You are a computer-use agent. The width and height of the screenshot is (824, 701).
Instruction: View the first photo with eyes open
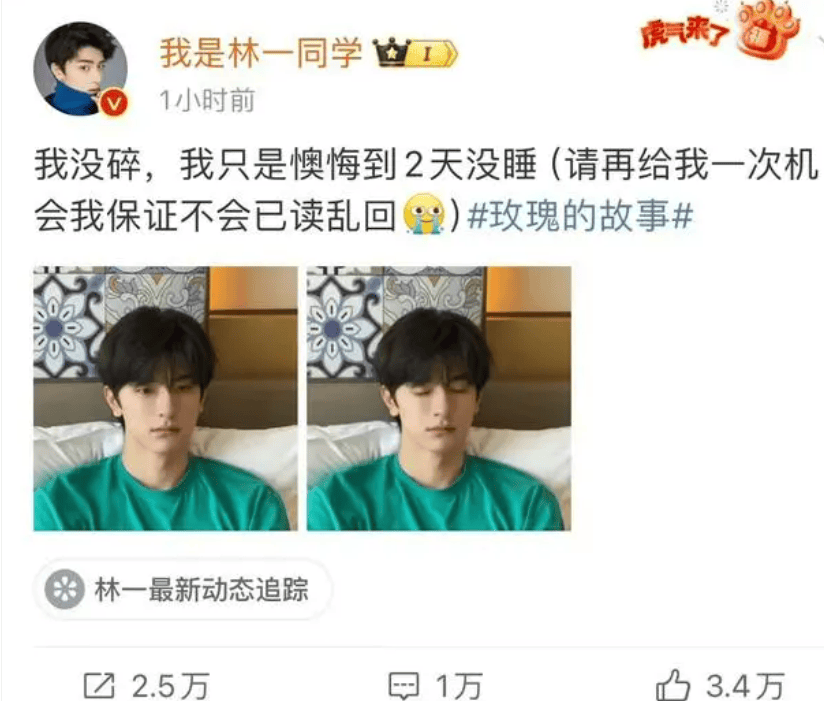(x=166, y=398)
